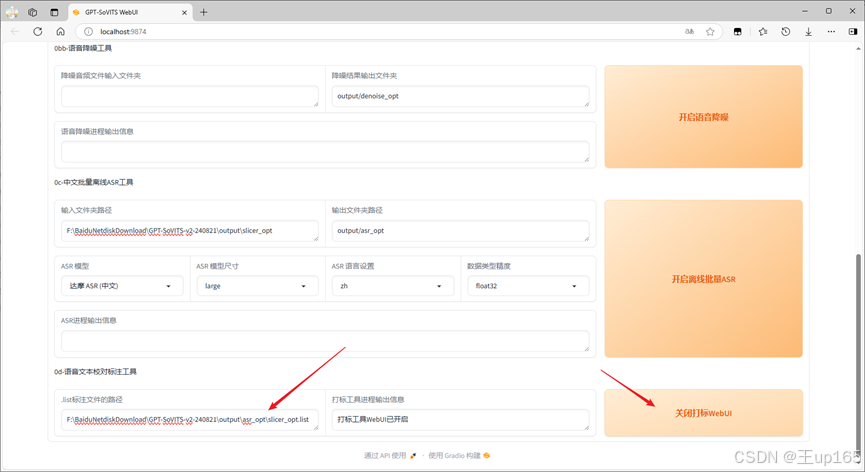Close labeling tool with 关闭打标WebUI button
This screenshot has width=865, height=472.
click(703, 413)
